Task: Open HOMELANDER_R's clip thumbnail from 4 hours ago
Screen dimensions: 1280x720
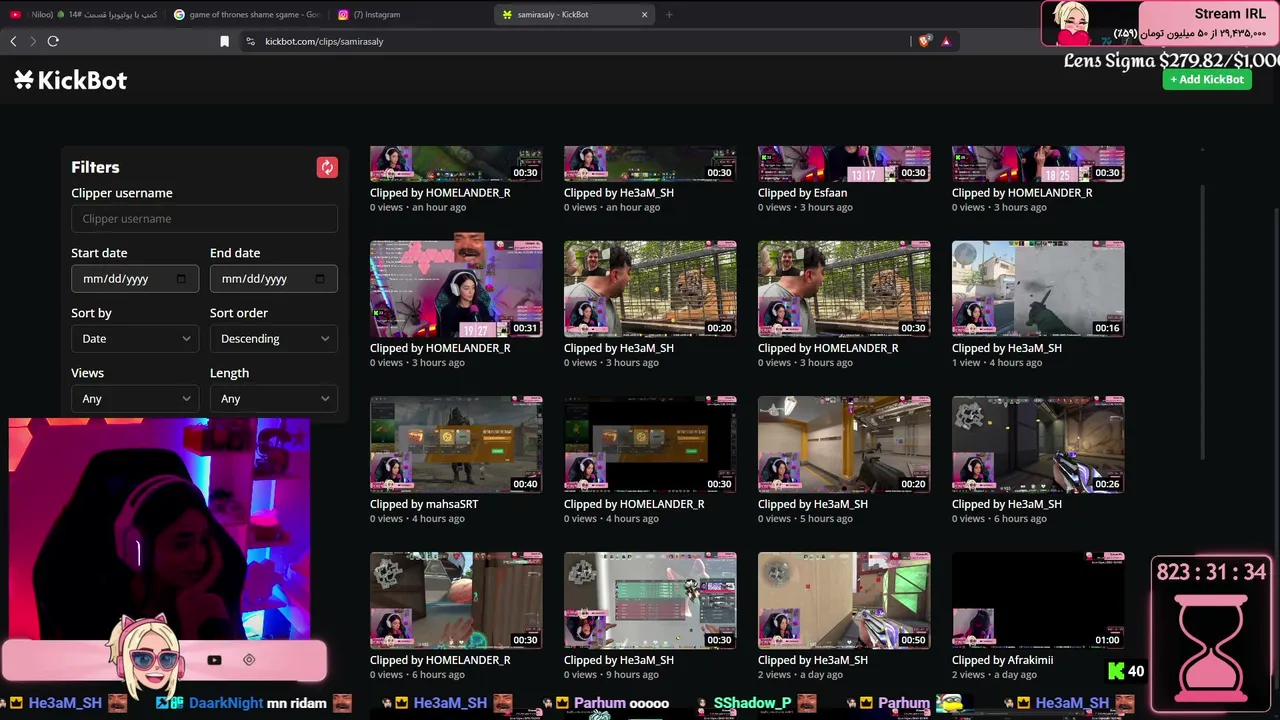Action: (650, 445)
